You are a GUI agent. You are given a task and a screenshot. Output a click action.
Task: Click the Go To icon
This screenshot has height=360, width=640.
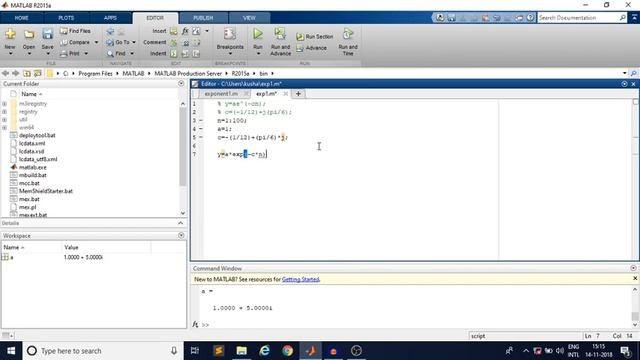point(110,42)
